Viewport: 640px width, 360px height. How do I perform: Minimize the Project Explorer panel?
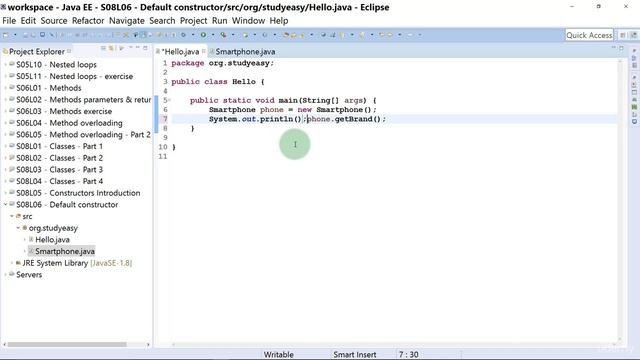[138, 48]
